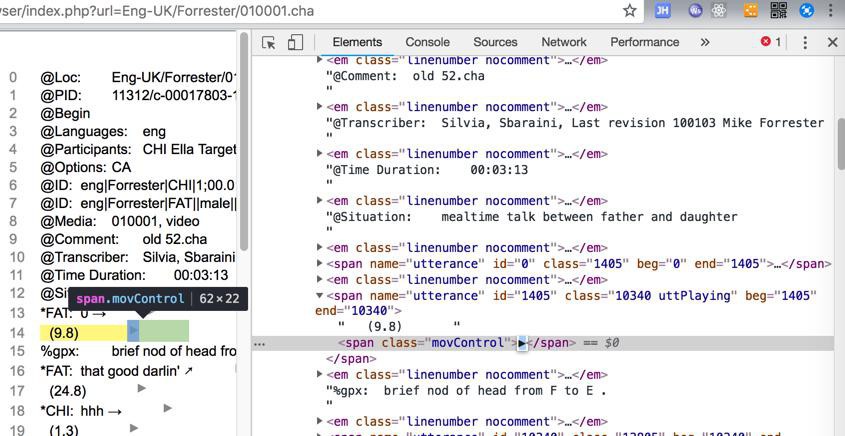845x436 pixels.
Task: Play the (1.3) utterance on line 19
Action: tap(134, 428)
